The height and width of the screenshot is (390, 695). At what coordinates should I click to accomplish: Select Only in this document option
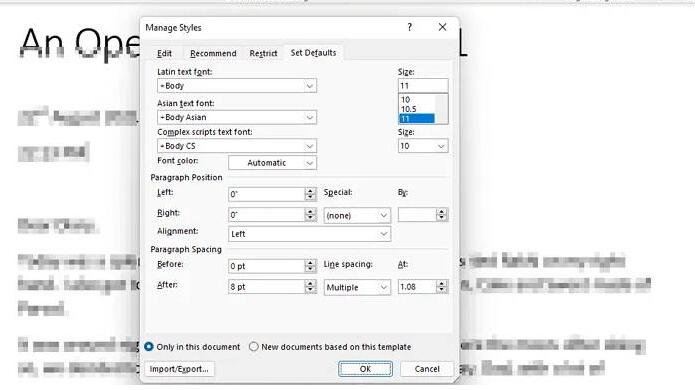tap(192, 347)
